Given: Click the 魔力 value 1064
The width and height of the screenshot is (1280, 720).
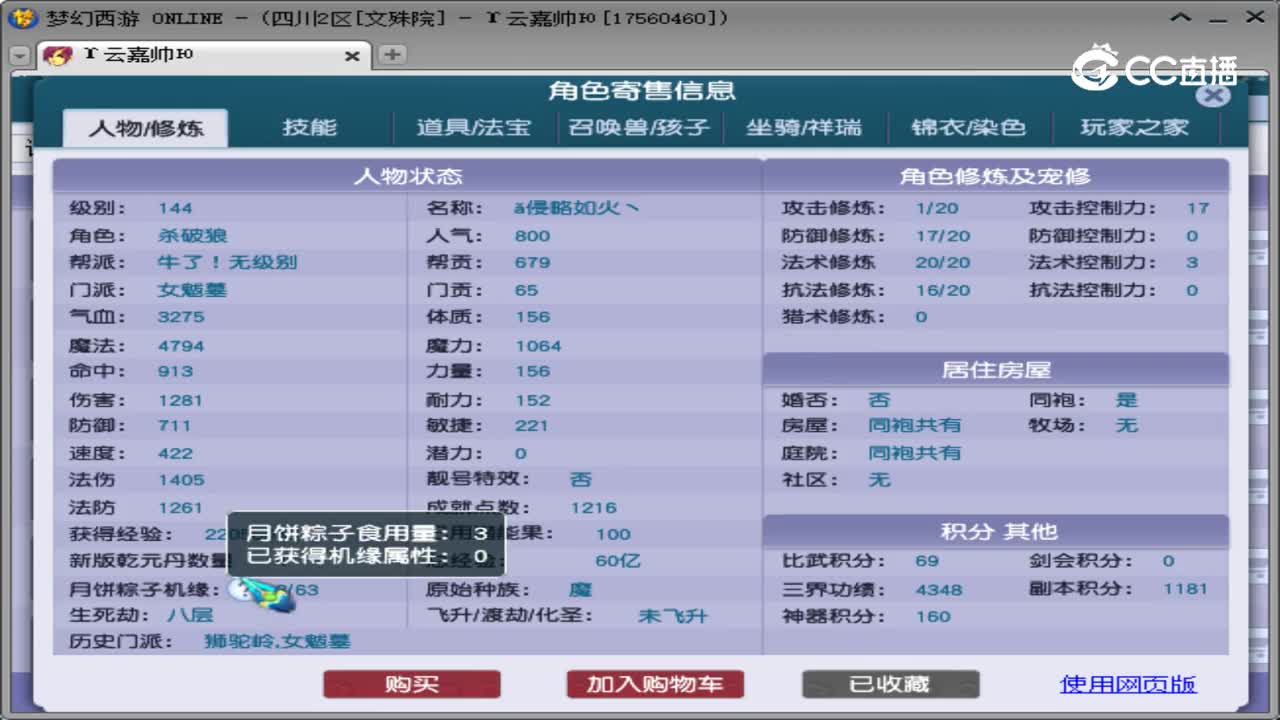Looking at the screenshot, I should [538, 345].
